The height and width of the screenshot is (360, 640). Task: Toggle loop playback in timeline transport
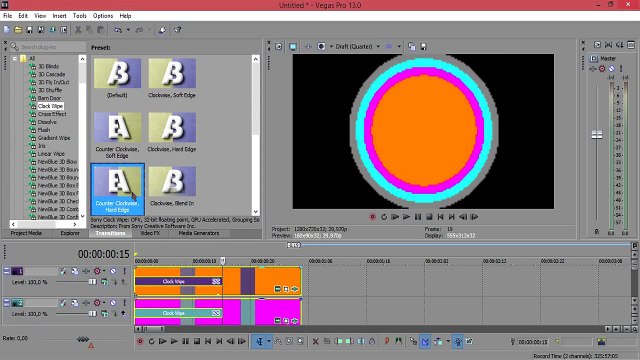point(151,341)
